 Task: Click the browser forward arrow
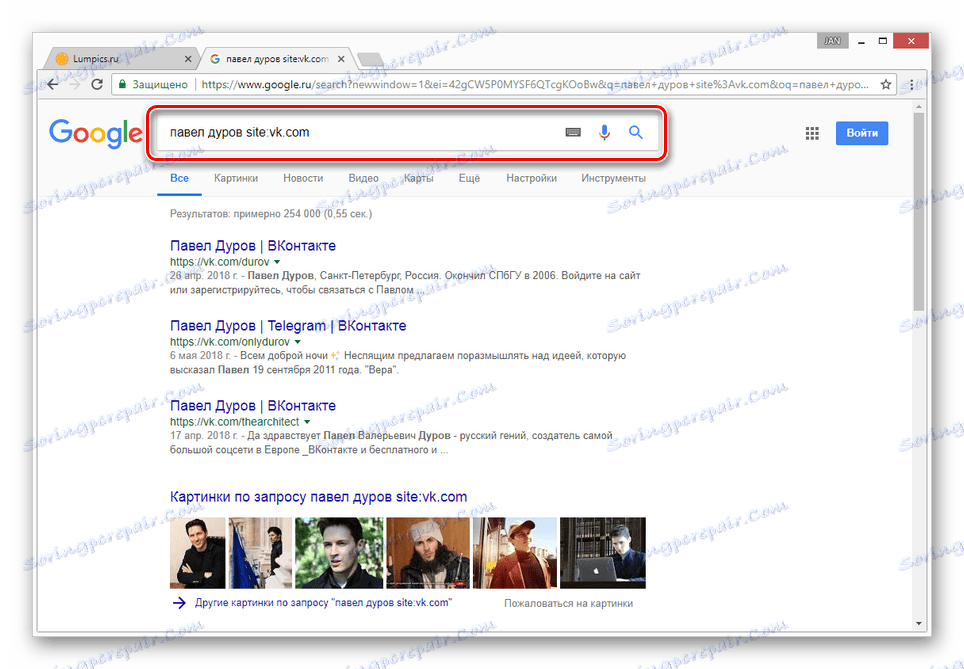click(x=75, y=84)
